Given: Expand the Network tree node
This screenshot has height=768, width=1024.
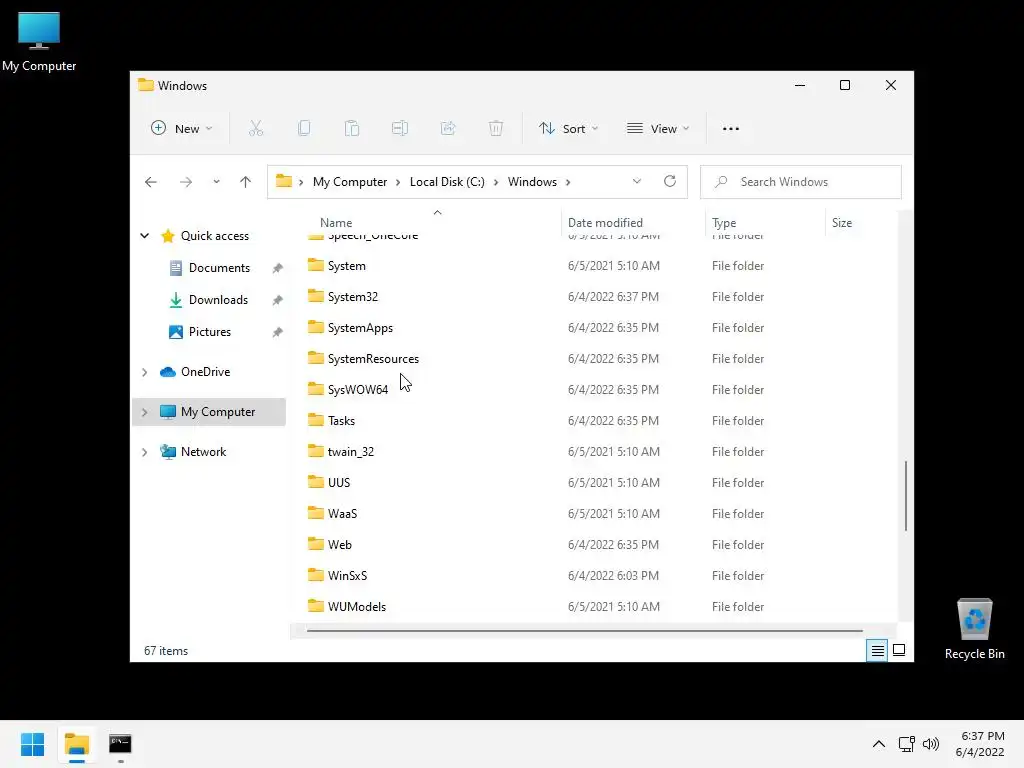Looking at the screenshot, I should (144, 452).
